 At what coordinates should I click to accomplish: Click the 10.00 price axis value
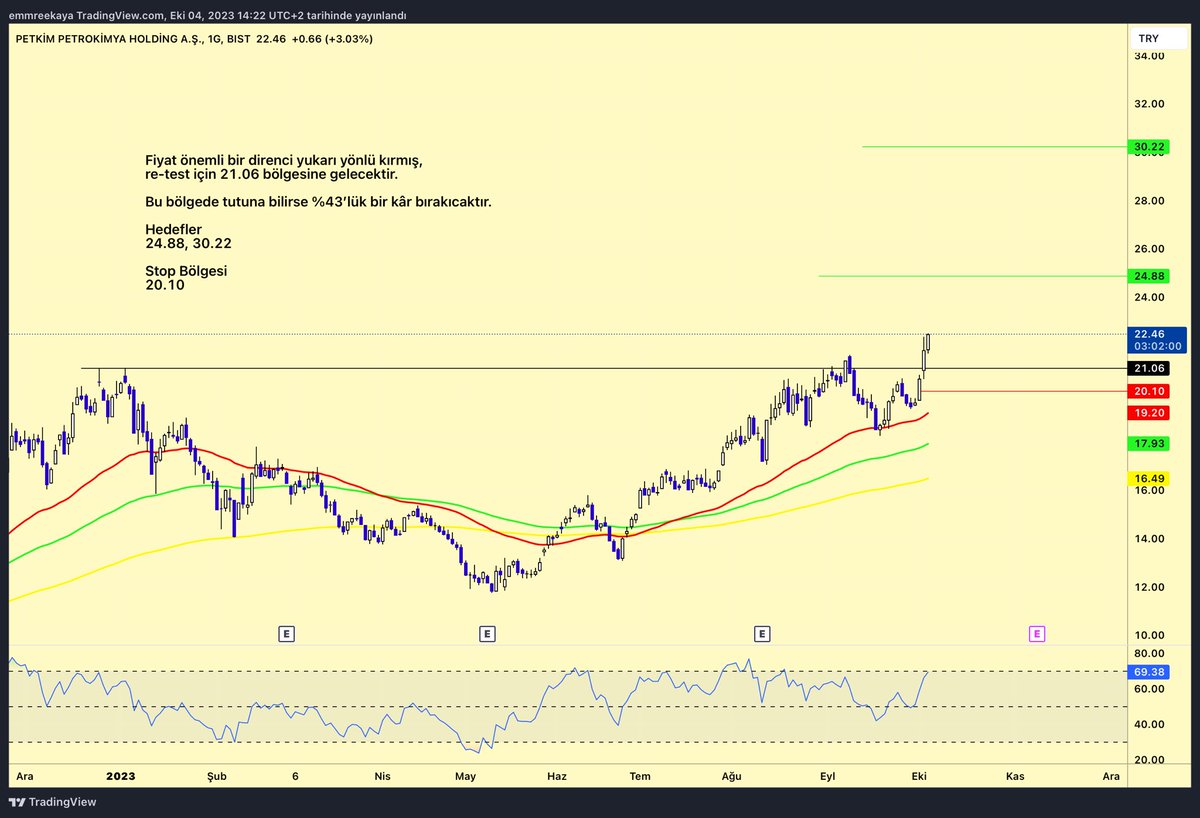(x=1149, y=635)
